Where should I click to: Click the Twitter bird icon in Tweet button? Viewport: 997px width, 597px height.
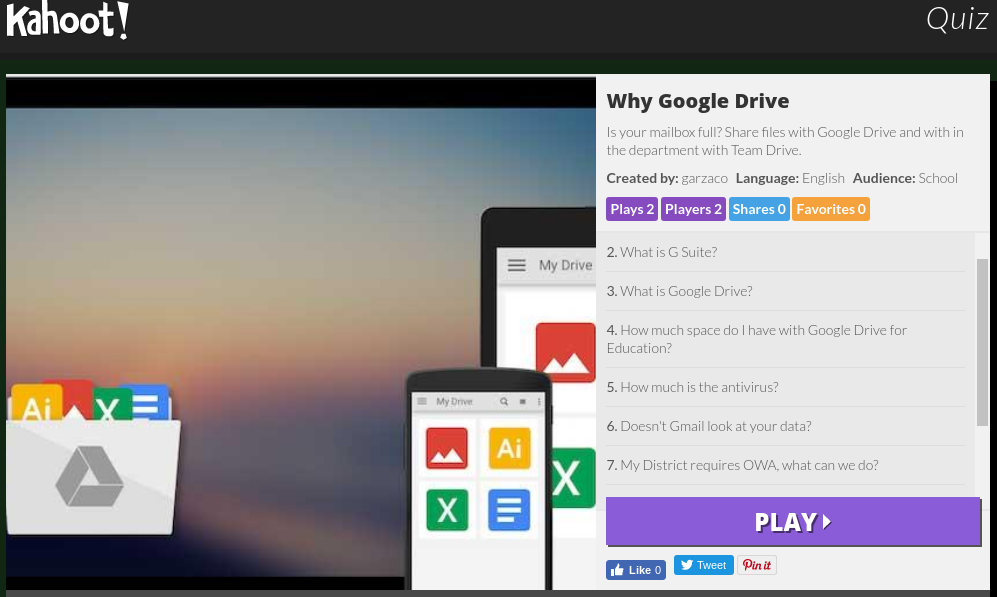[x=687, y=565]
